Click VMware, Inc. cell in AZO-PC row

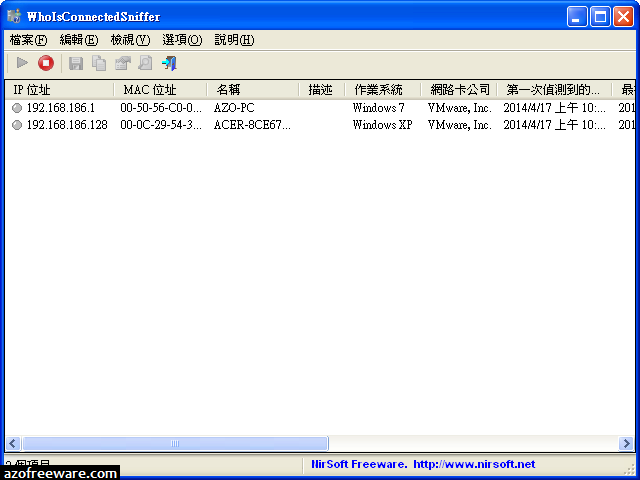tap(460, 108)
